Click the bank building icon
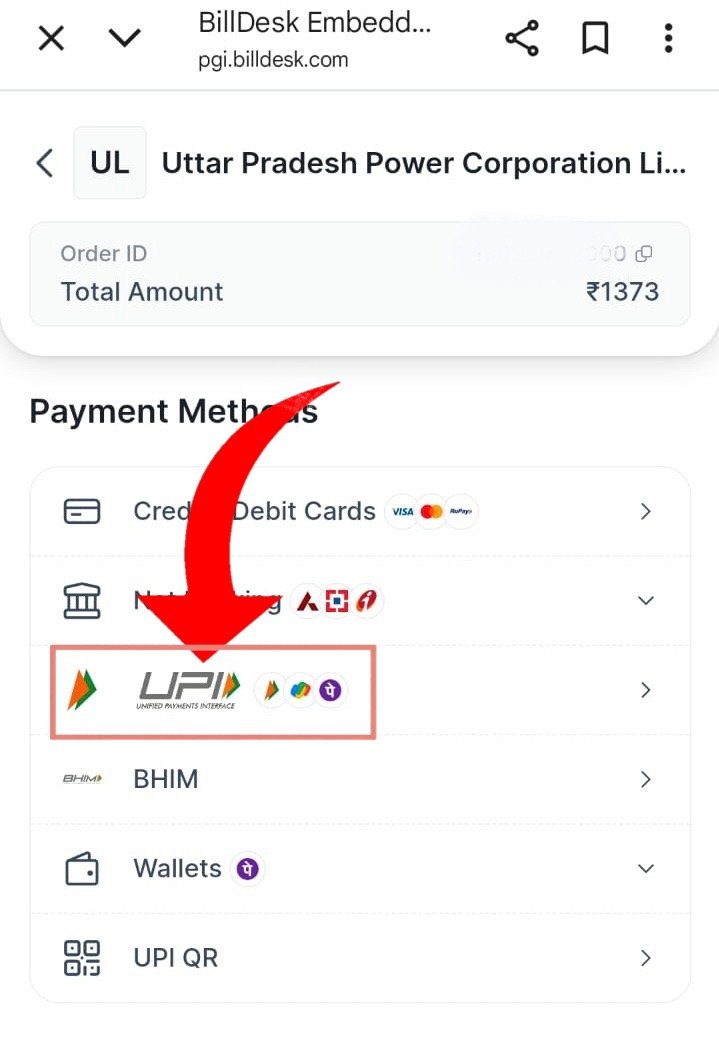Screen dimensions: 719x1039 point(81,601)
